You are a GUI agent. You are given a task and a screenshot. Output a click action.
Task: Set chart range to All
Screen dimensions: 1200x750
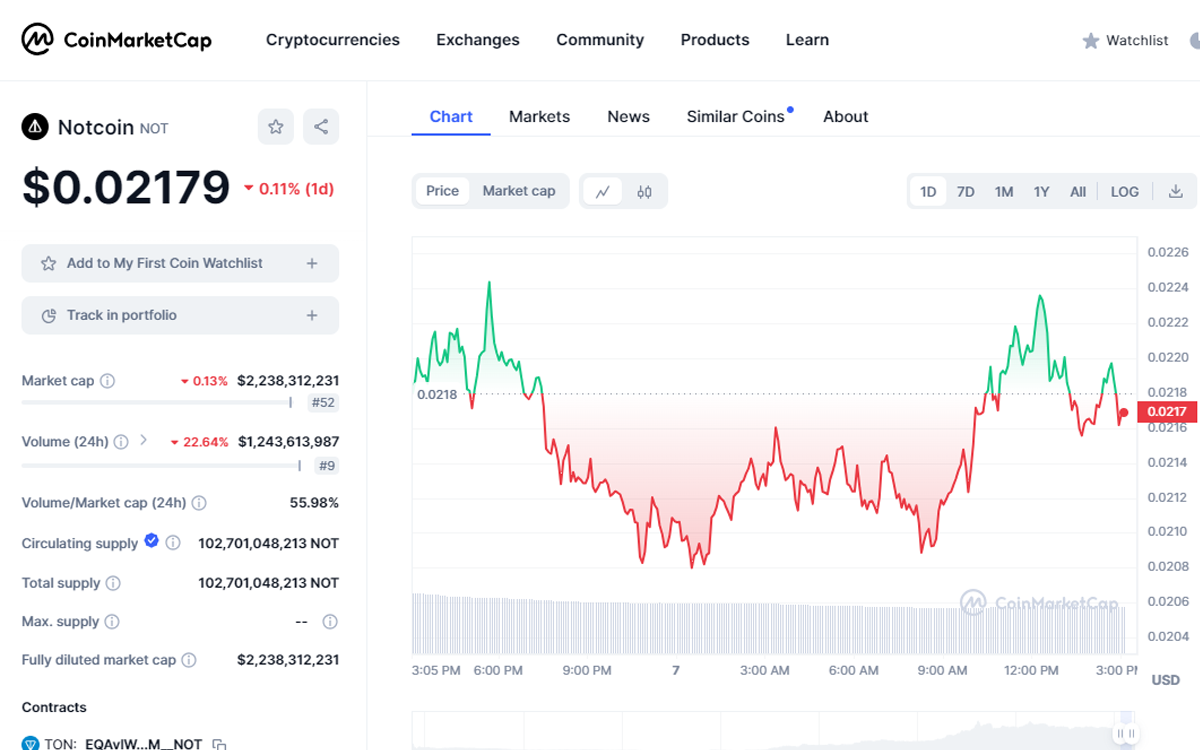1078,191
